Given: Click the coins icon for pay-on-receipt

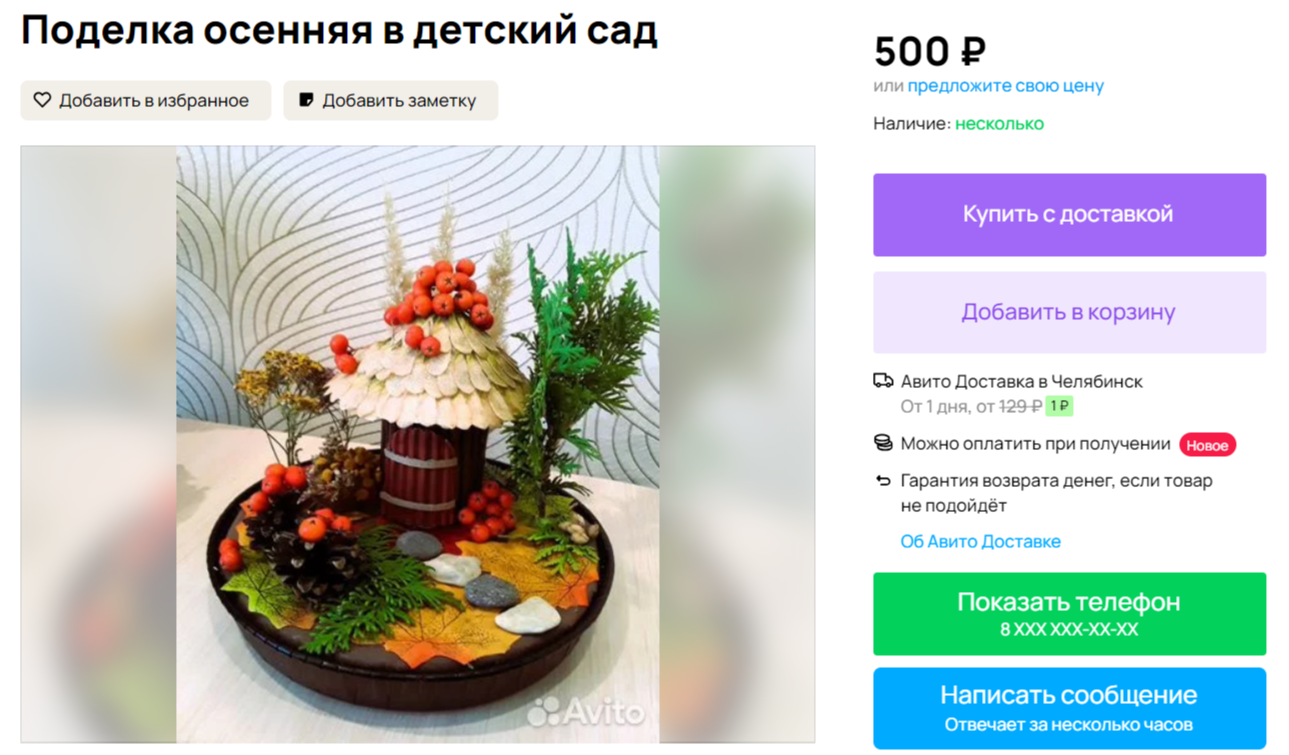Looking at the screenshot, I should coord(883,443).
